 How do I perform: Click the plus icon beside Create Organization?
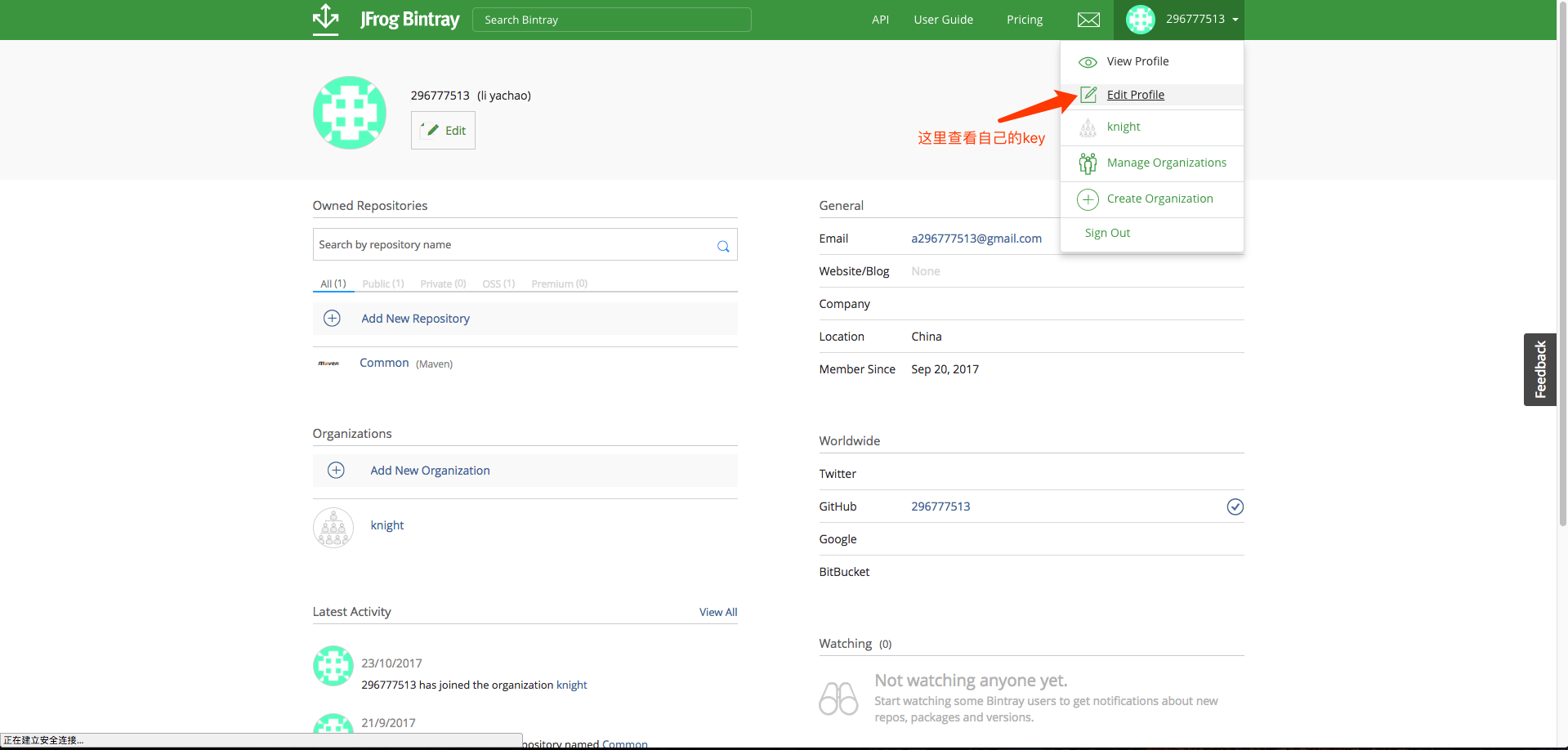pos(1088,199)
